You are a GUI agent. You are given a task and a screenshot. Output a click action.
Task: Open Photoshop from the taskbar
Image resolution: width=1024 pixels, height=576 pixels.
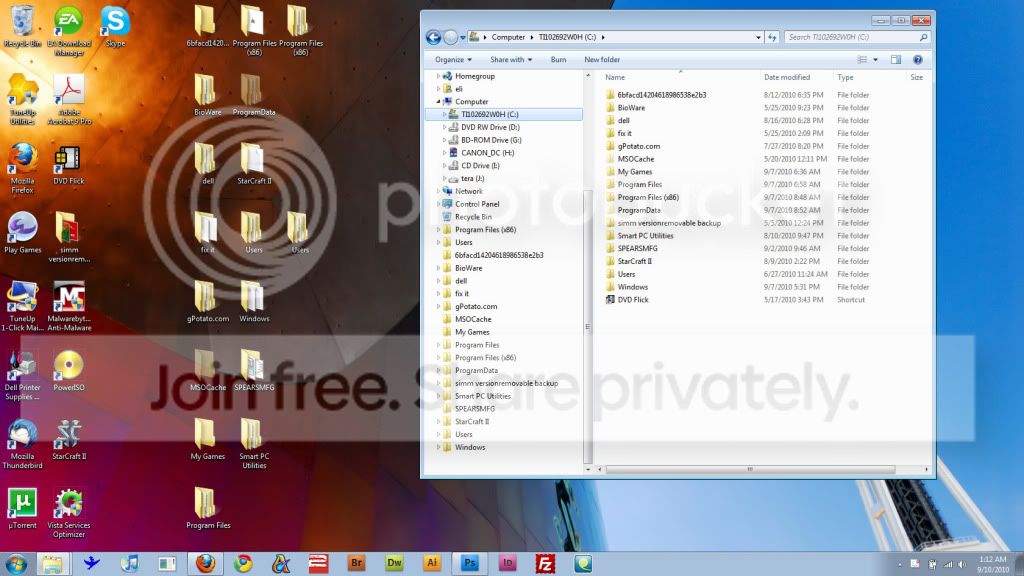[470, 563]
